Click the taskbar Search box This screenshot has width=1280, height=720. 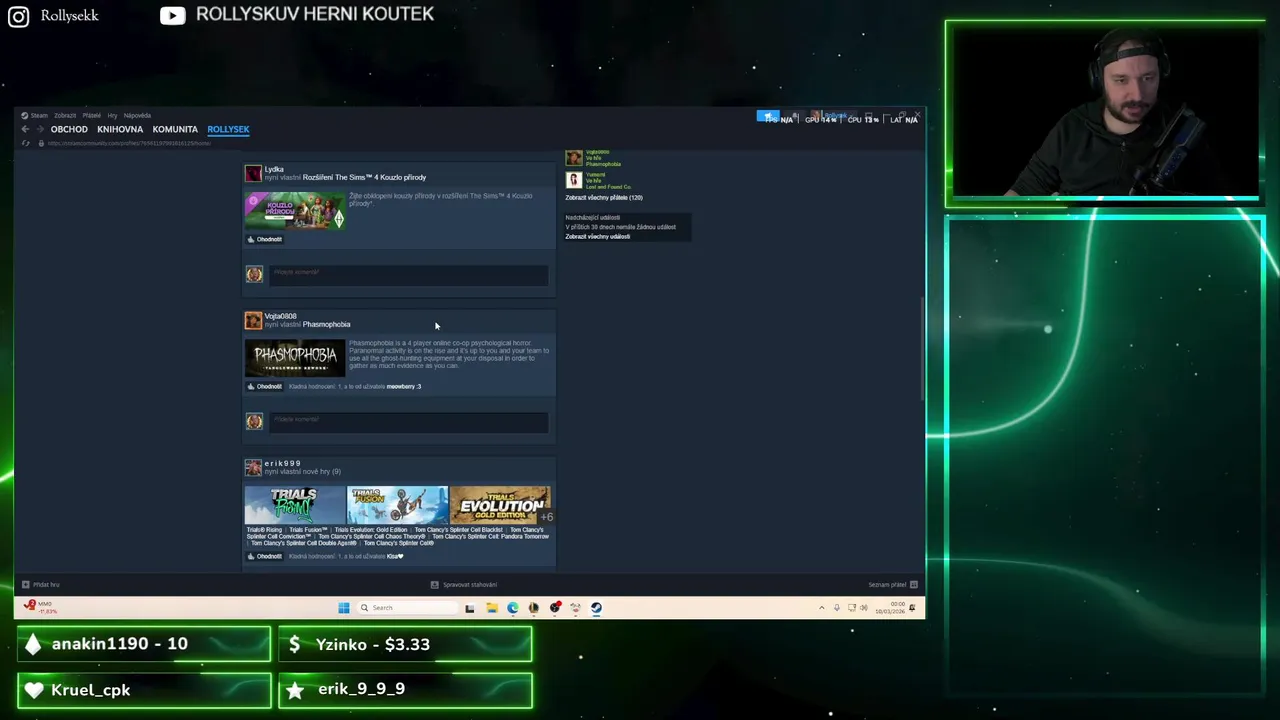click(x=408, y=608)
